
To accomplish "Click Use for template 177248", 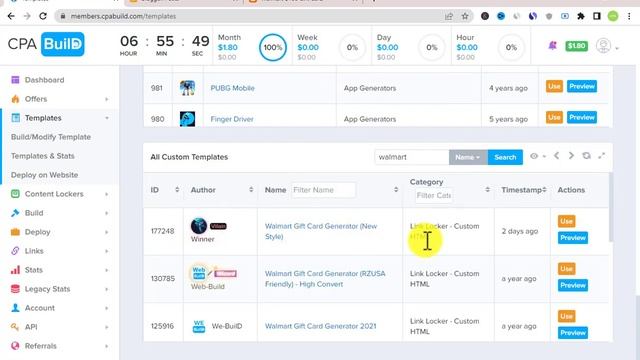I will [567, 221].
